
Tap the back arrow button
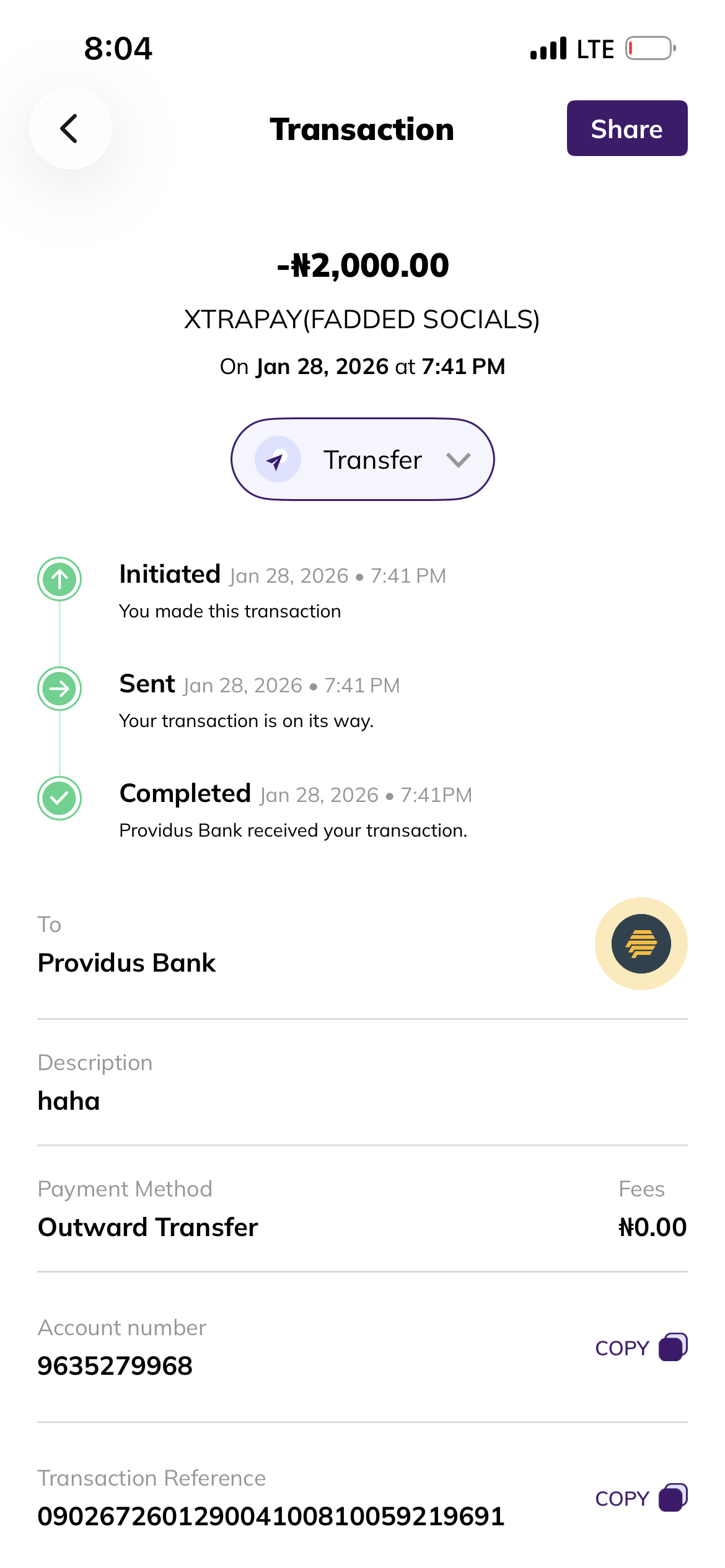[70, 129]
